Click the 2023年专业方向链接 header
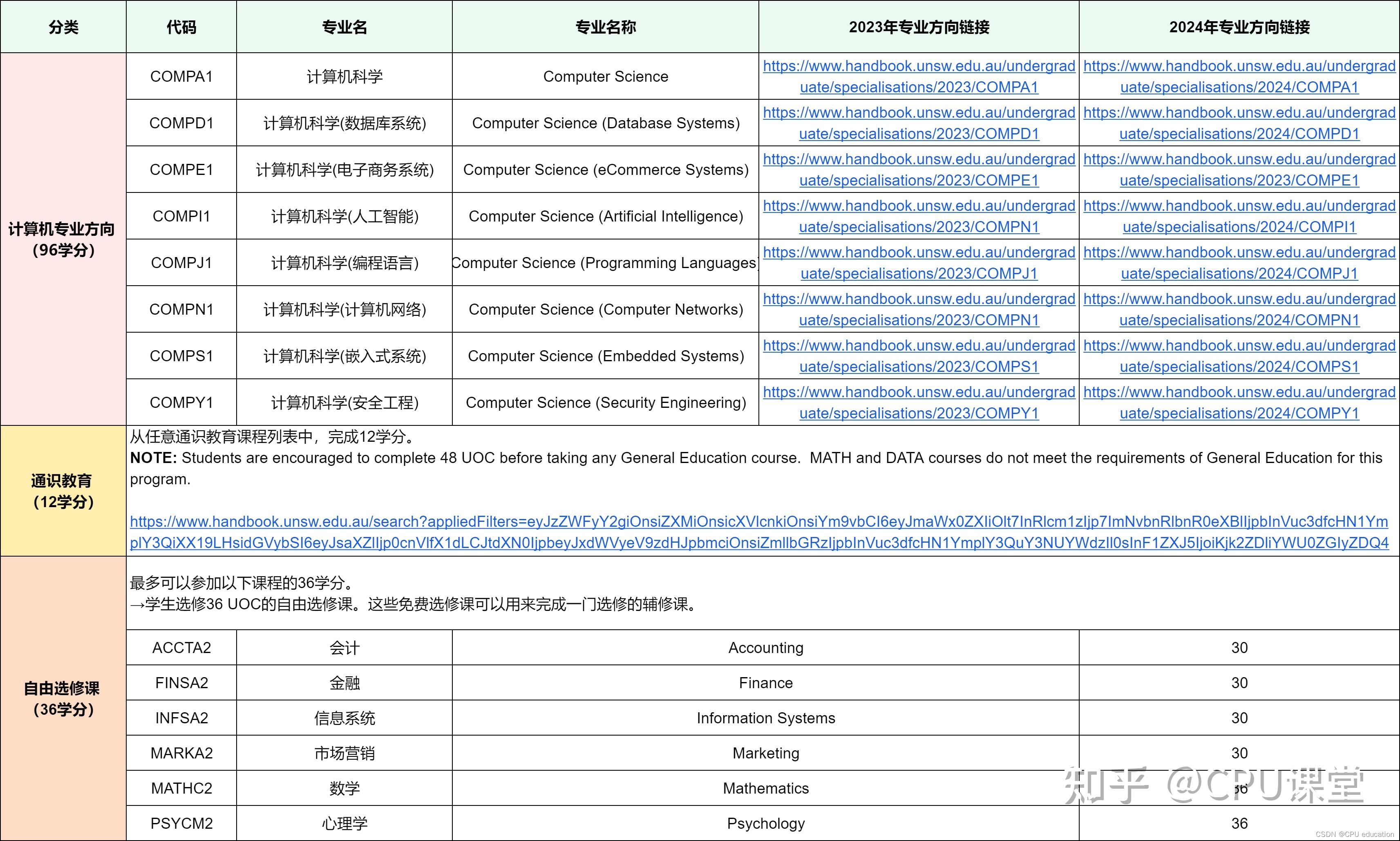This screenshot has width=1400, height=841. 918,27
